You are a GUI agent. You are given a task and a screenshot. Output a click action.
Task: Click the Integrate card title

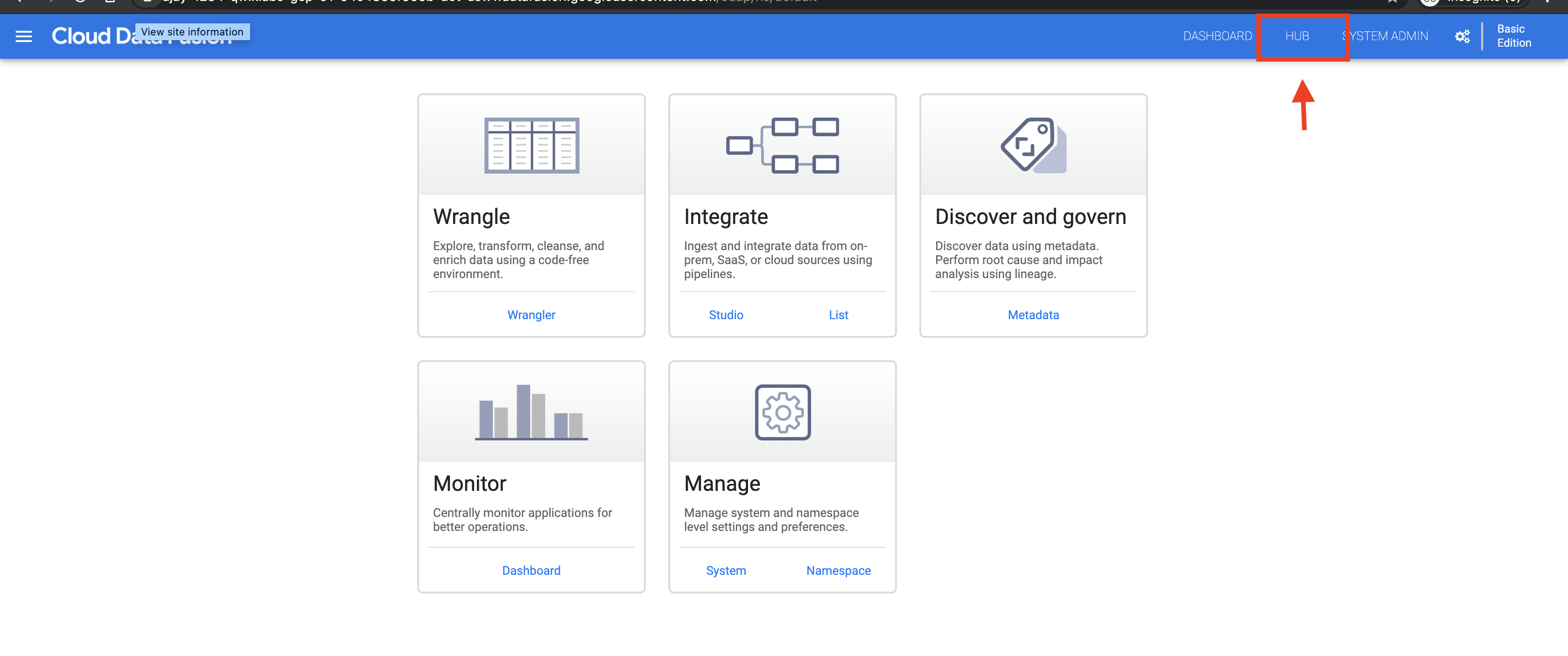726,216
